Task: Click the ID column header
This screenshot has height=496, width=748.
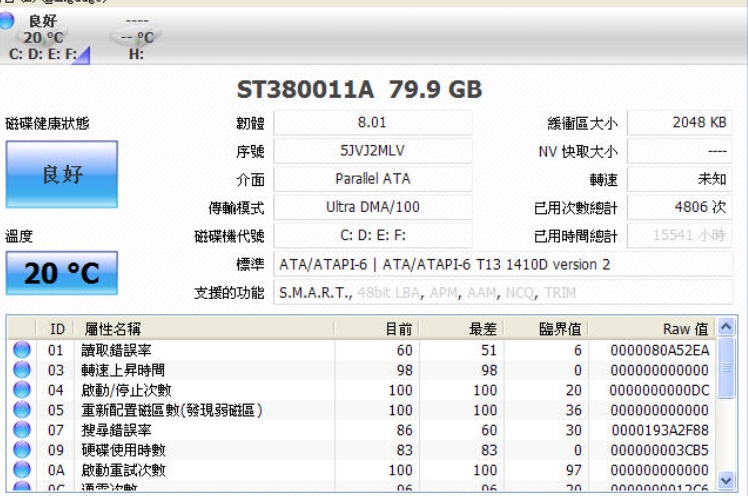Action: (x=55, y=329)
